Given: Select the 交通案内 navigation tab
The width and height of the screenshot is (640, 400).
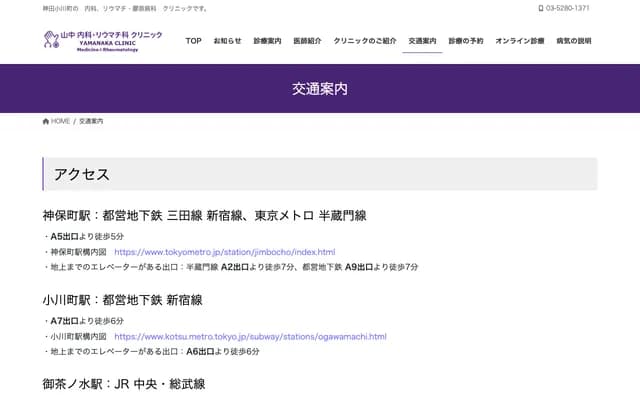Looking at the screenshot, I should click(x=423, y=41).
